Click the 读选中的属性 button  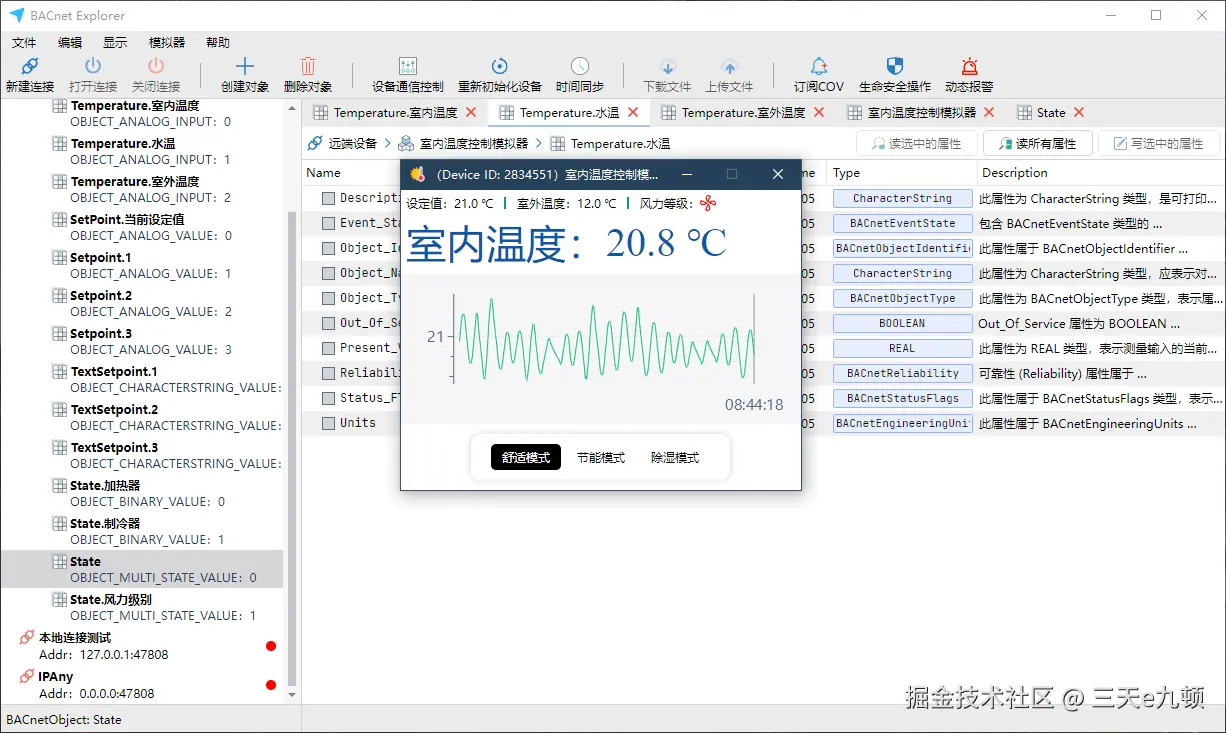click(x=917, y=143)
